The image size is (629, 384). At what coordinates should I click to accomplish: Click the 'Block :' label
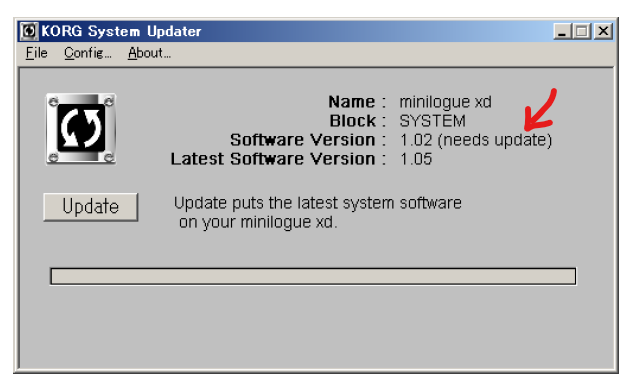[358, 121]
